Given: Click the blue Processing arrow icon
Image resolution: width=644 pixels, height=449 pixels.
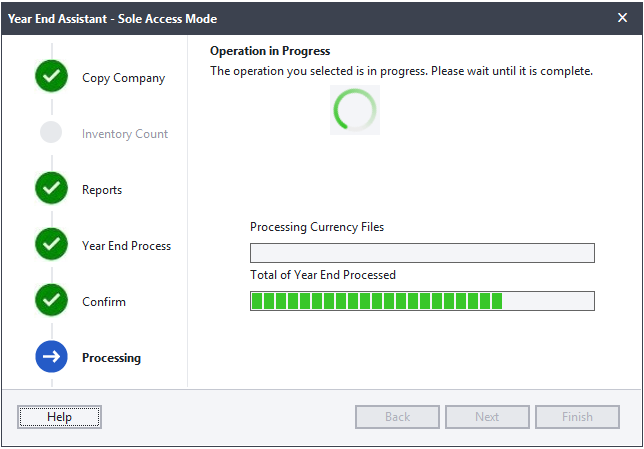Looking at the screenshot, I should point(51,356).
